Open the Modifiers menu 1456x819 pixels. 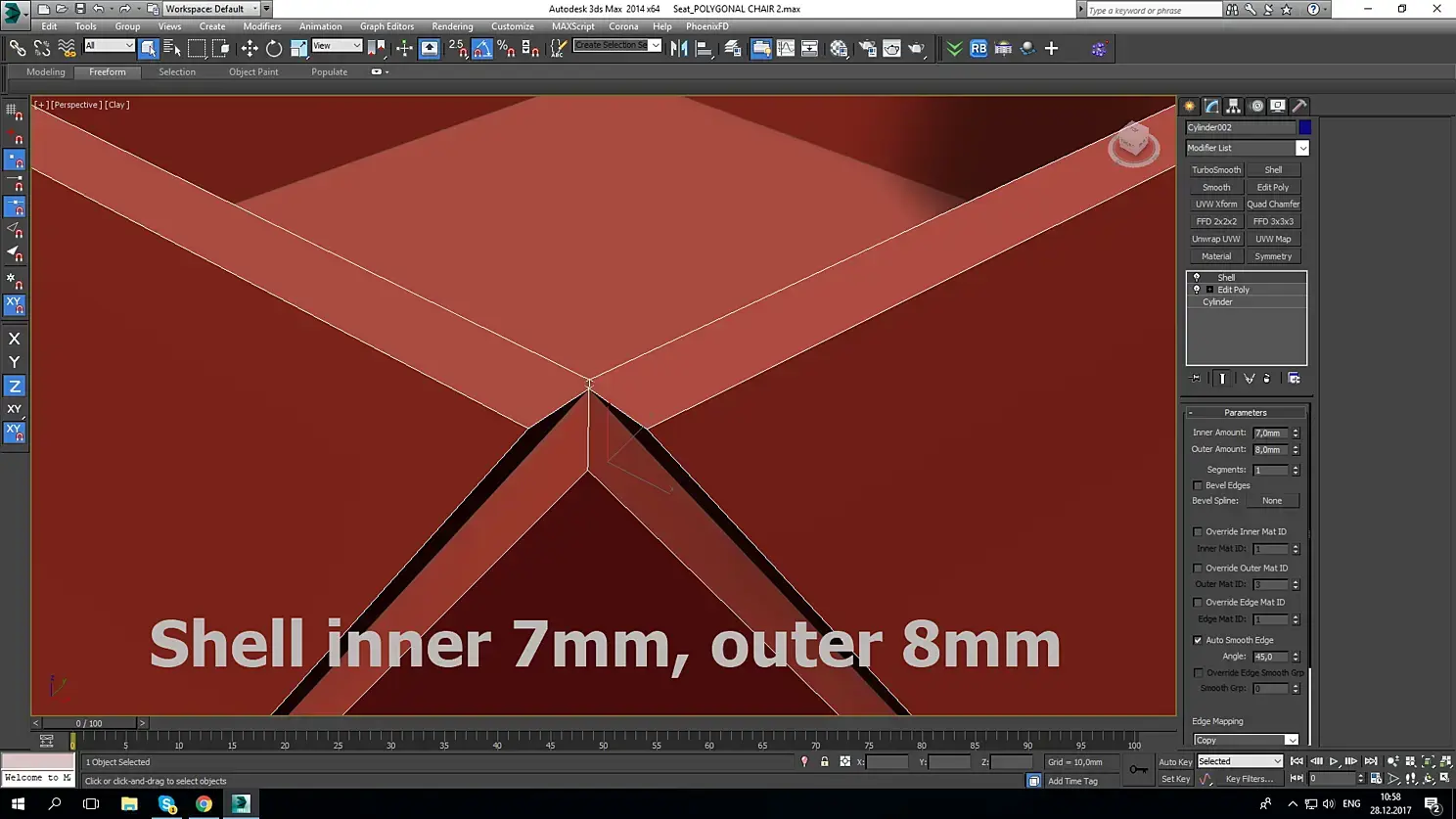click(262, 26)
